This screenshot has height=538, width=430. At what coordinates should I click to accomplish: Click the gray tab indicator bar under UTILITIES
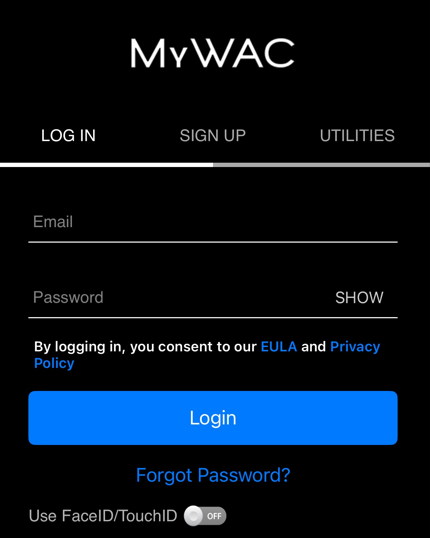[x=358, y=165]
